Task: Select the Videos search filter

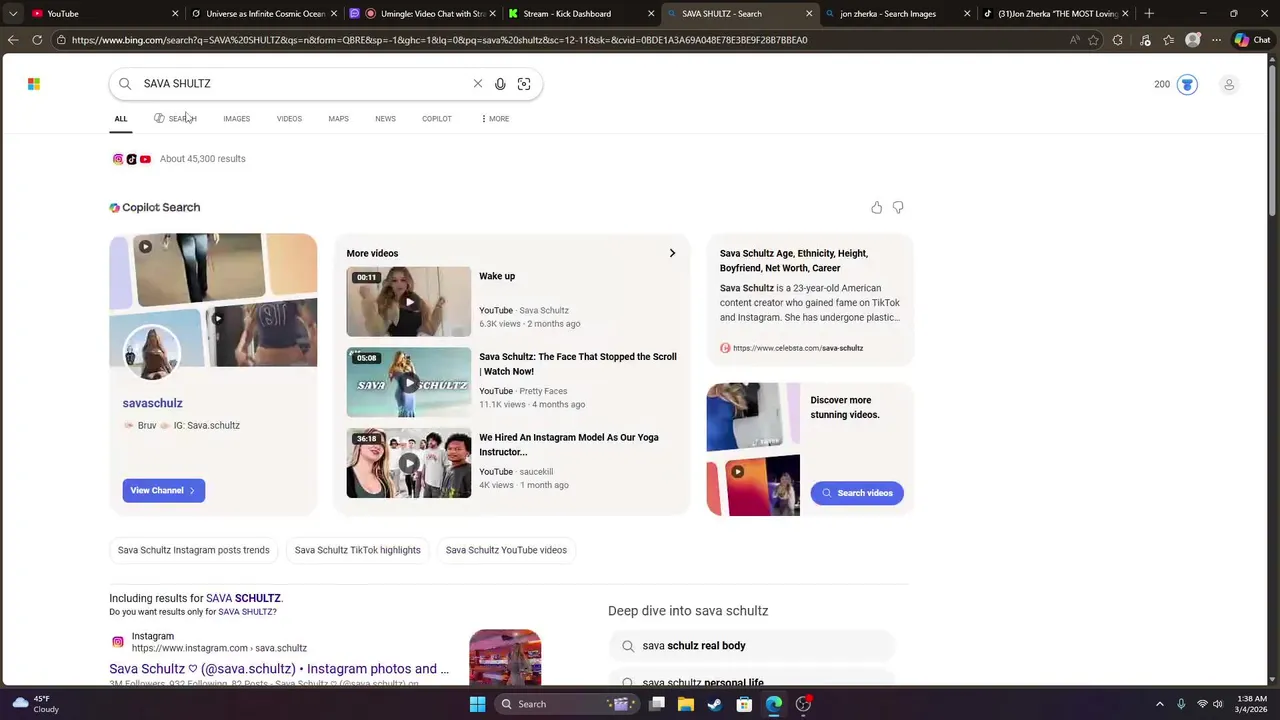Action: 289,119
